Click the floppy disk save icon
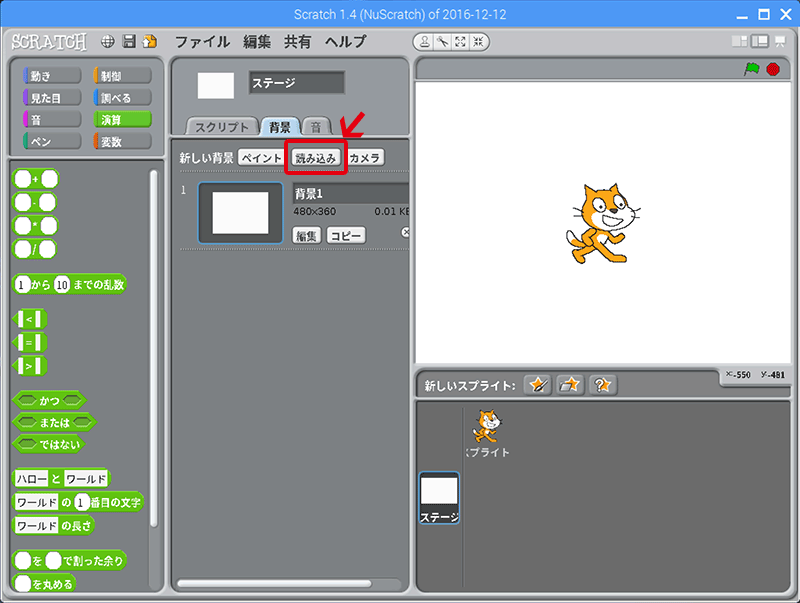Viewport: 800px width, 603px height. [129, 42]
